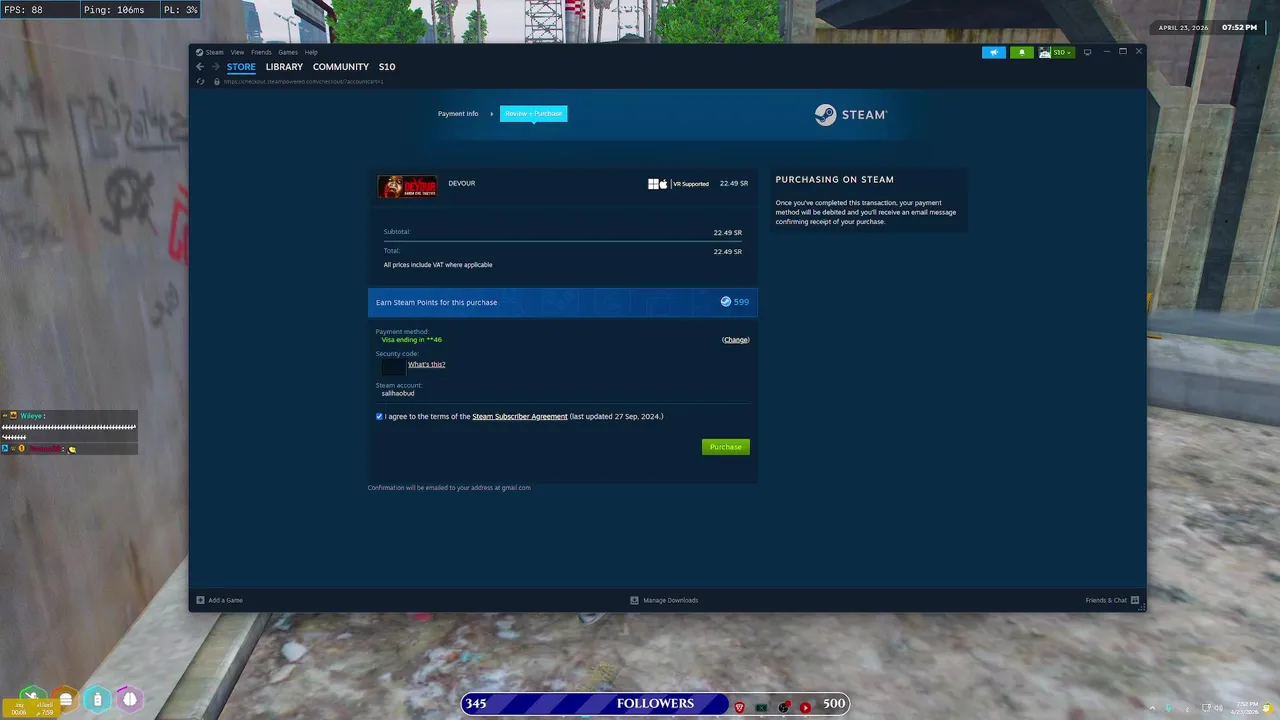1280x720 pixels.
Task: Open the Help menu
Action: (311, 52)
